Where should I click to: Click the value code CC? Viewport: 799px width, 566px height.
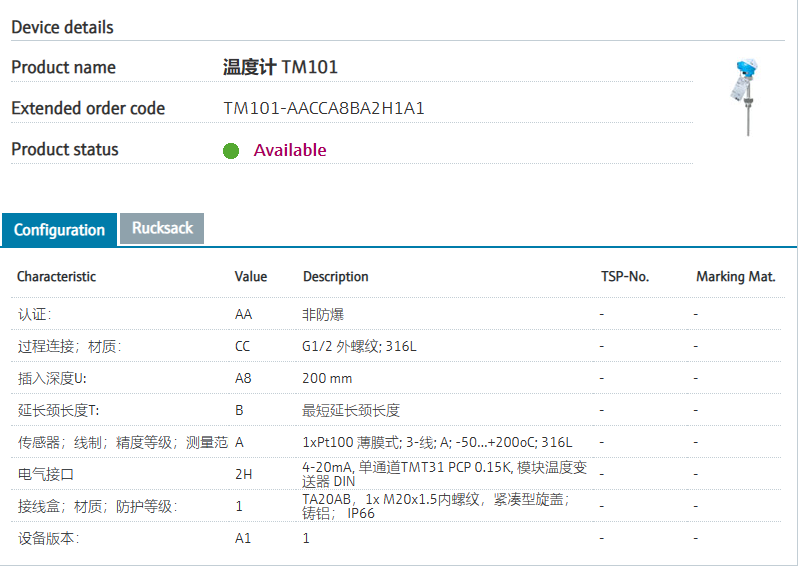[x=243, y=347]
